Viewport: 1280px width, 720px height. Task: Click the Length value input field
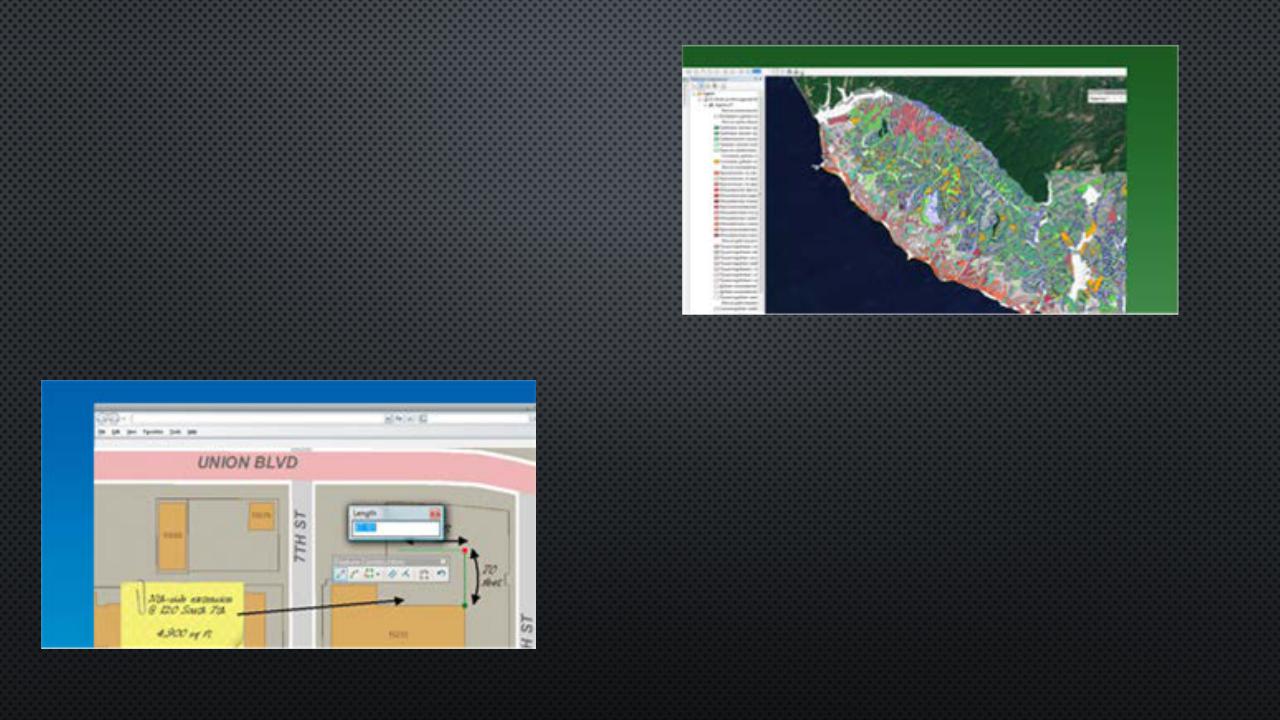pos(396,528)
